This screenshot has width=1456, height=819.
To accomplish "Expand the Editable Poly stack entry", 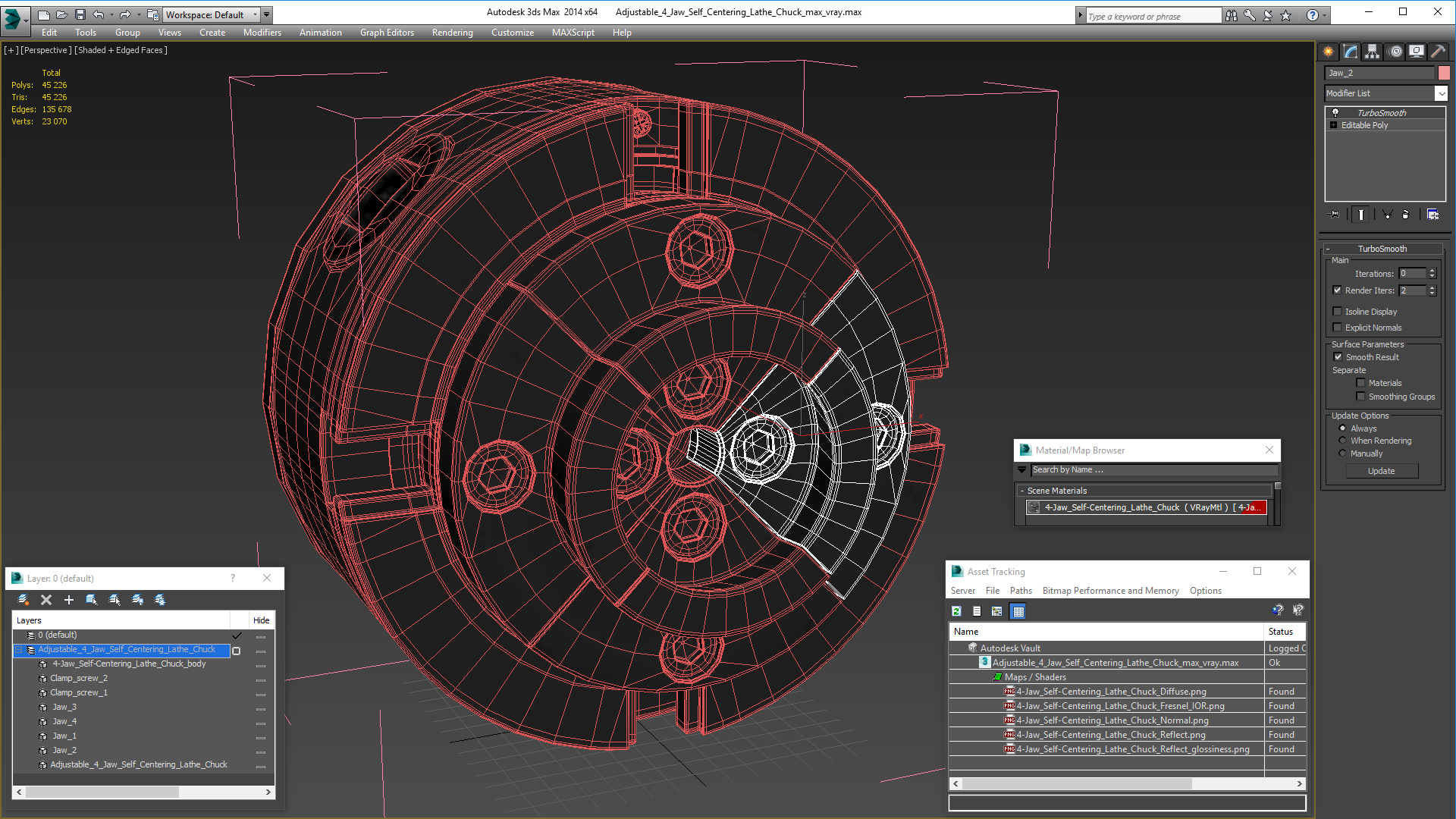I will 1334,125.
